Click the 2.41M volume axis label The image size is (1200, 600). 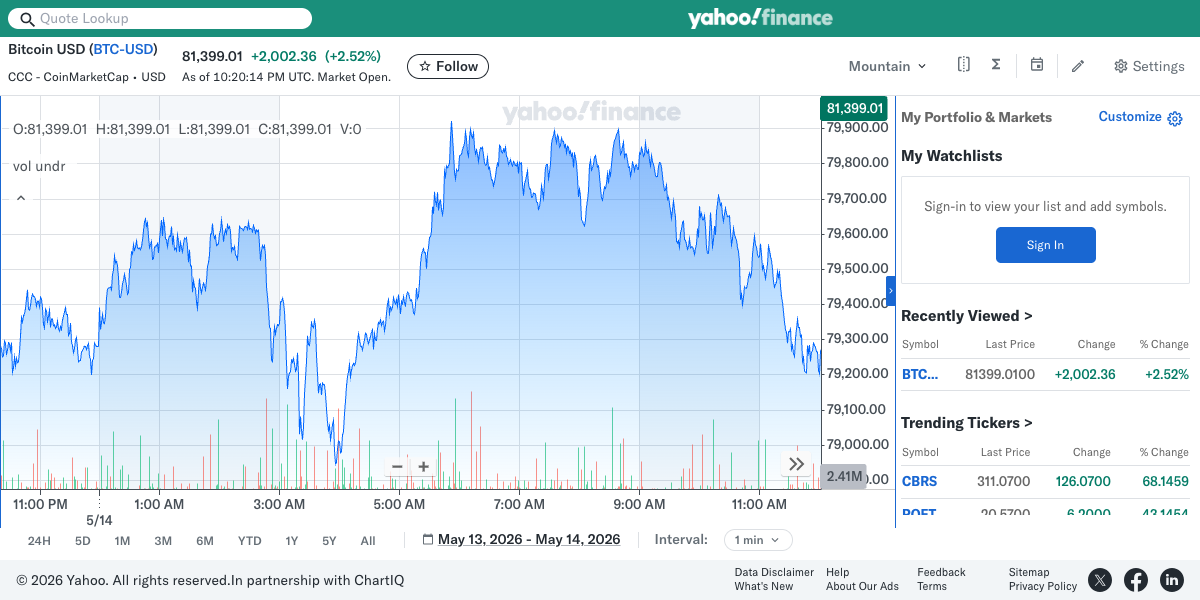click(844, 477)
